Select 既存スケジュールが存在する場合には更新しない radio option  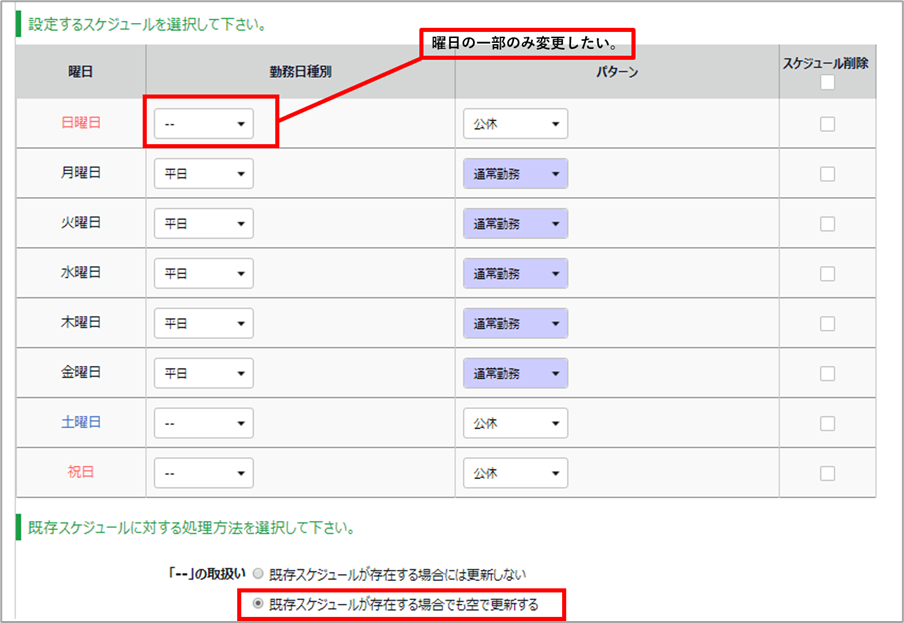click(x=259, y=574)
